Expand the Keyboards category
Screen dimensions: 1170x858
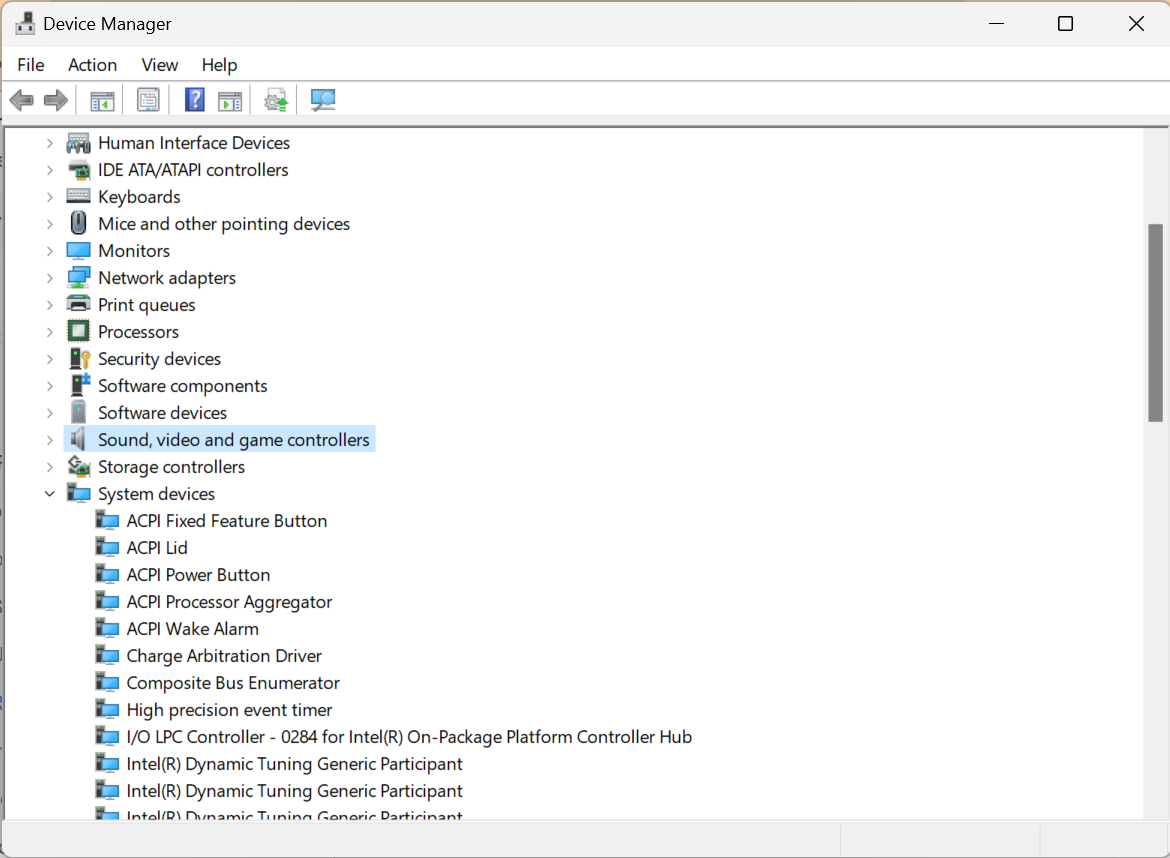49,196
